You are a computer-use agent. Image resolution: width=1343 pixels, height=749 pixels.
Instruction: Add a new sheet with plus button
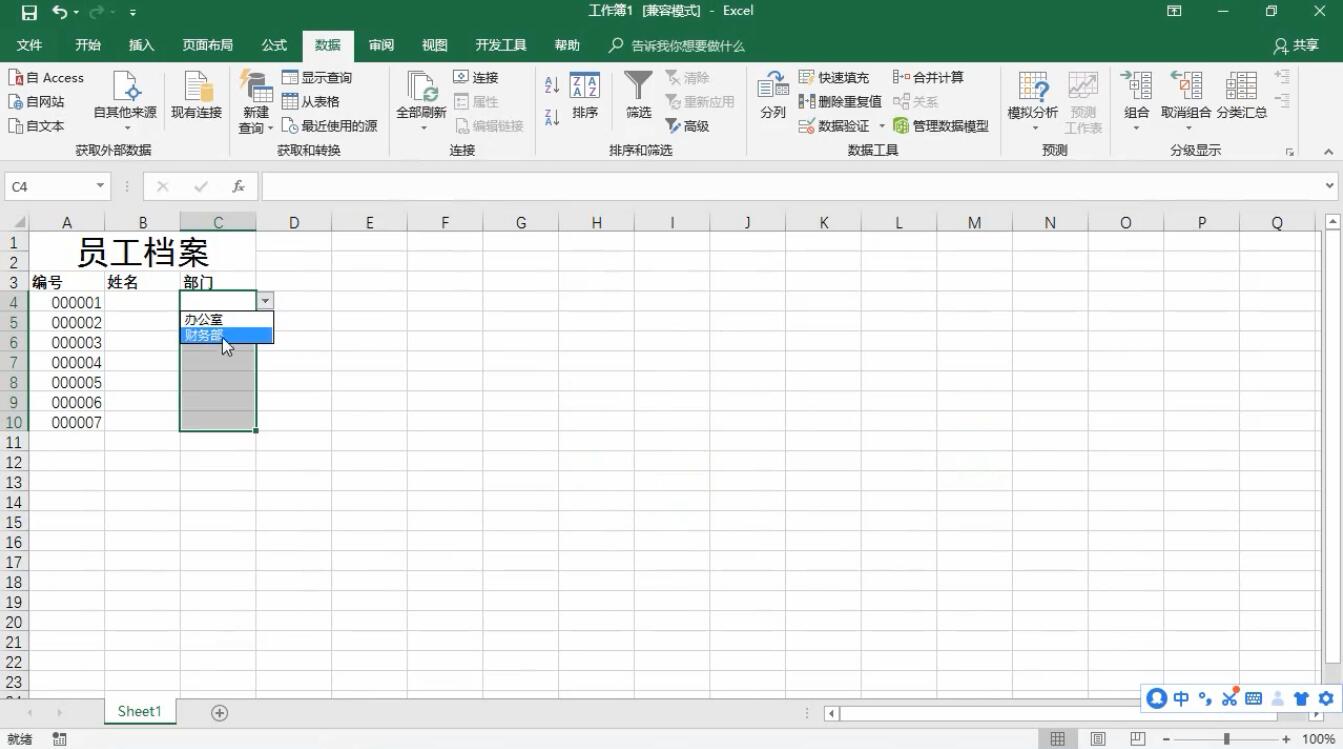coord(220,712)
